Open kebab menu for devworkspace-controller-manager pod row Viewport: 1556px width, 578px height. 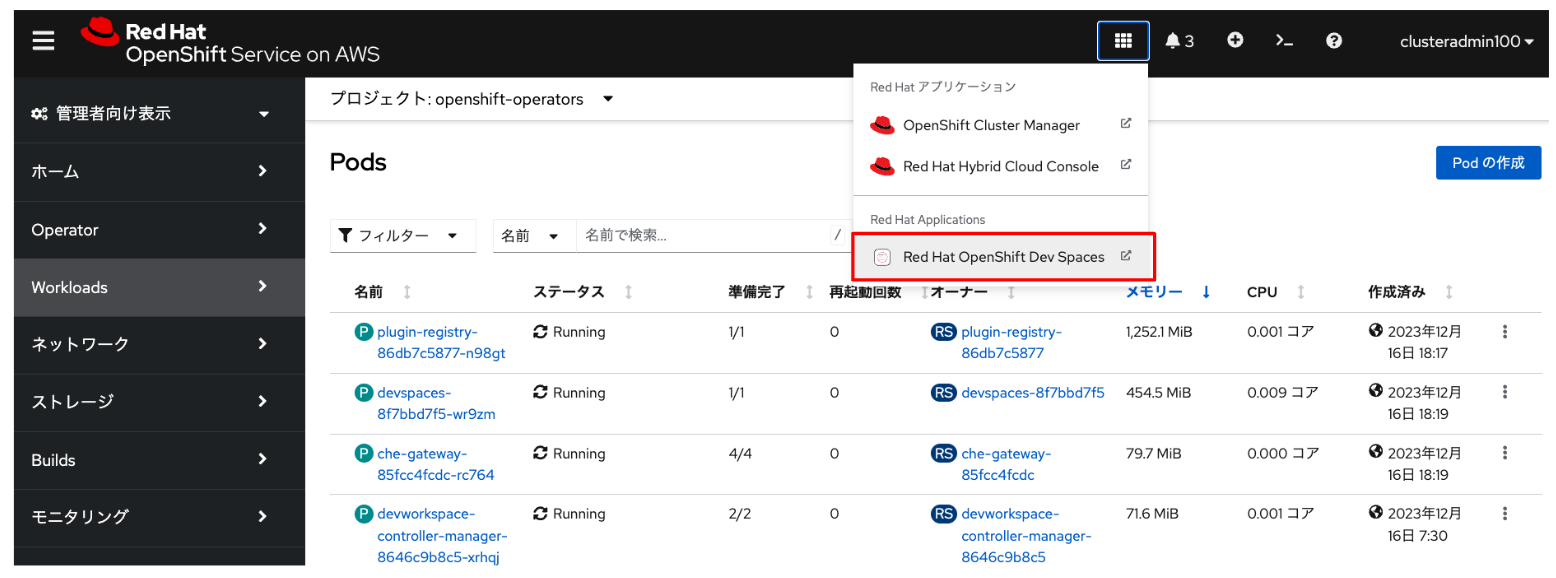click(x=1504, y=513)
